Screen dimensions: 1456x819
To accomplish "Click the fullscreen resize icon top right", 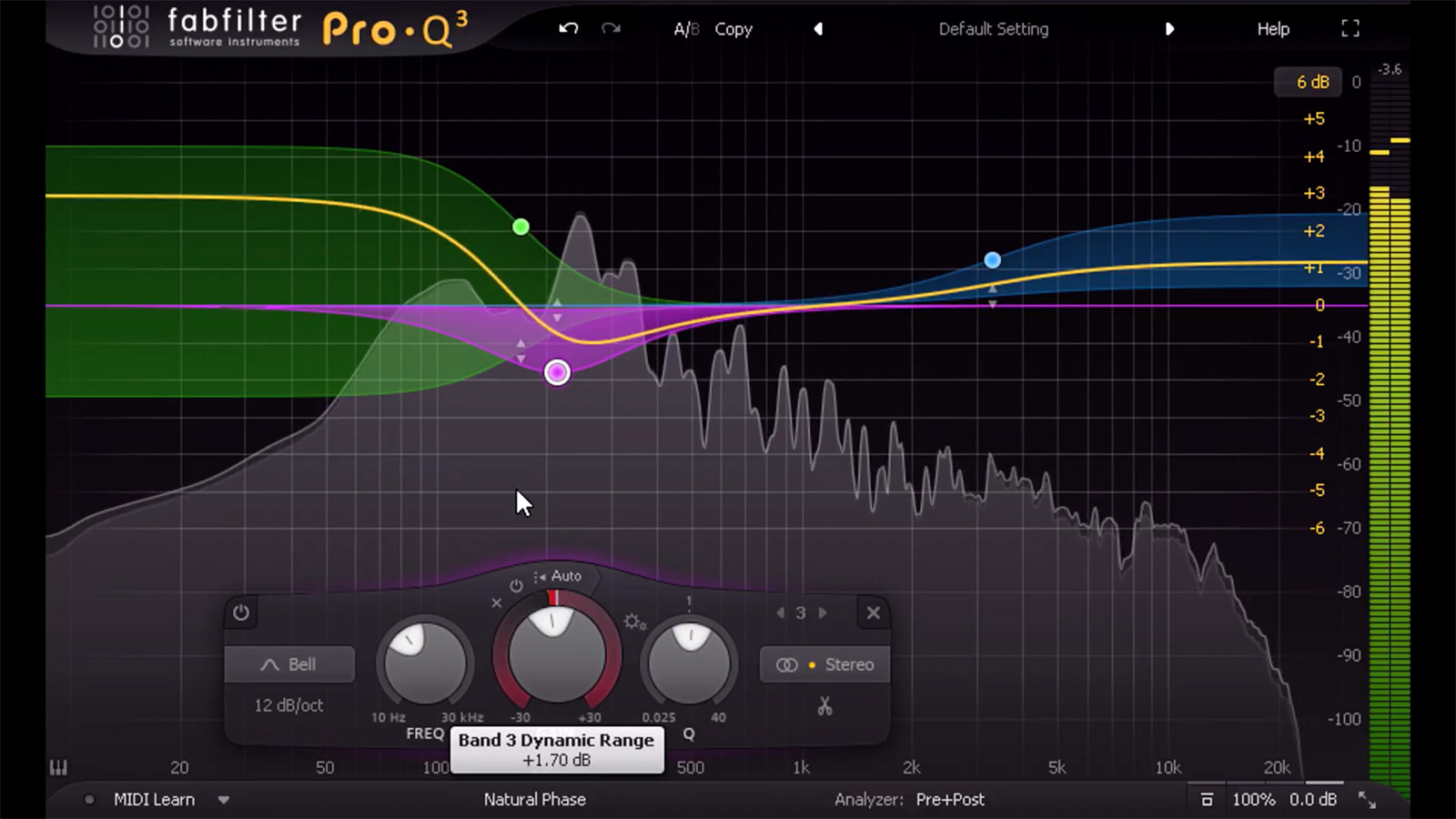I will coord(1350,28).
